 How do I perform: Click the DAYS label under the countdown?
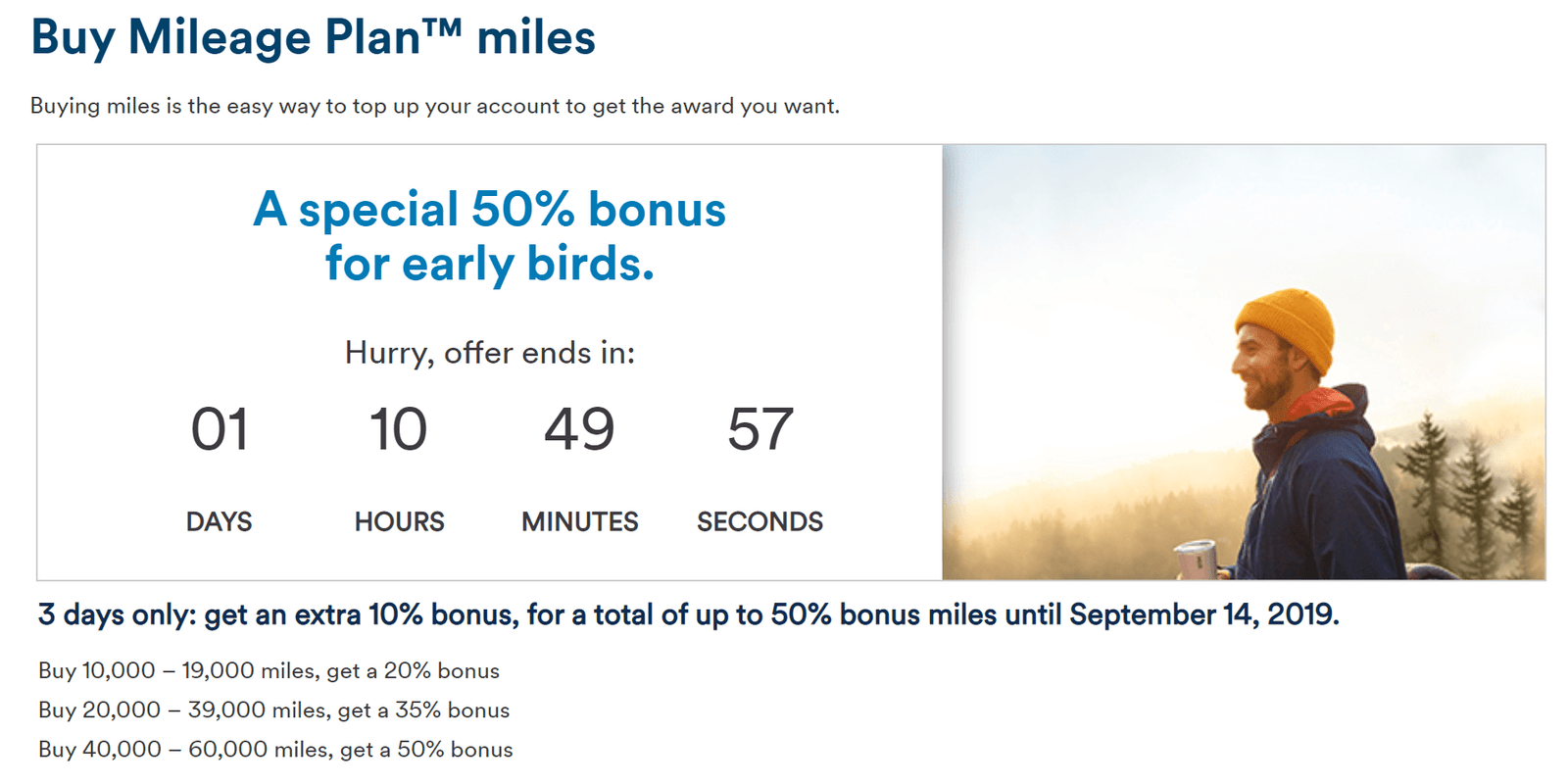point(220,521)
